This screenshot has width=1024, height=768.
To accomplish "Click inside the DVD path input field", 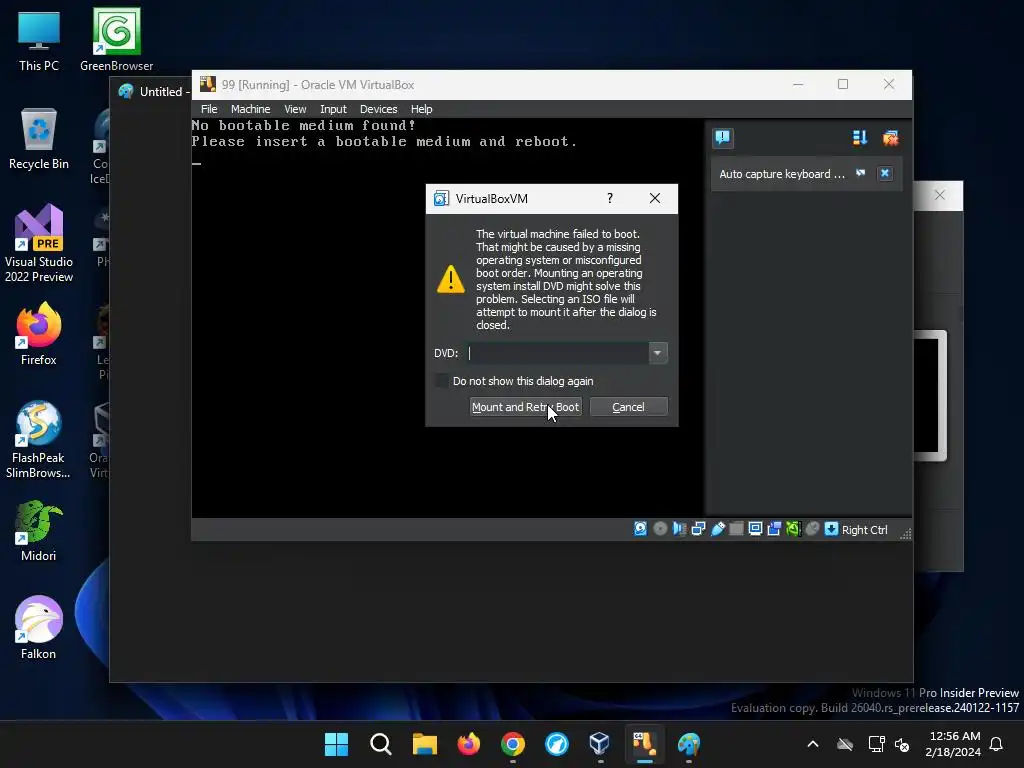I will coord(558,353).
